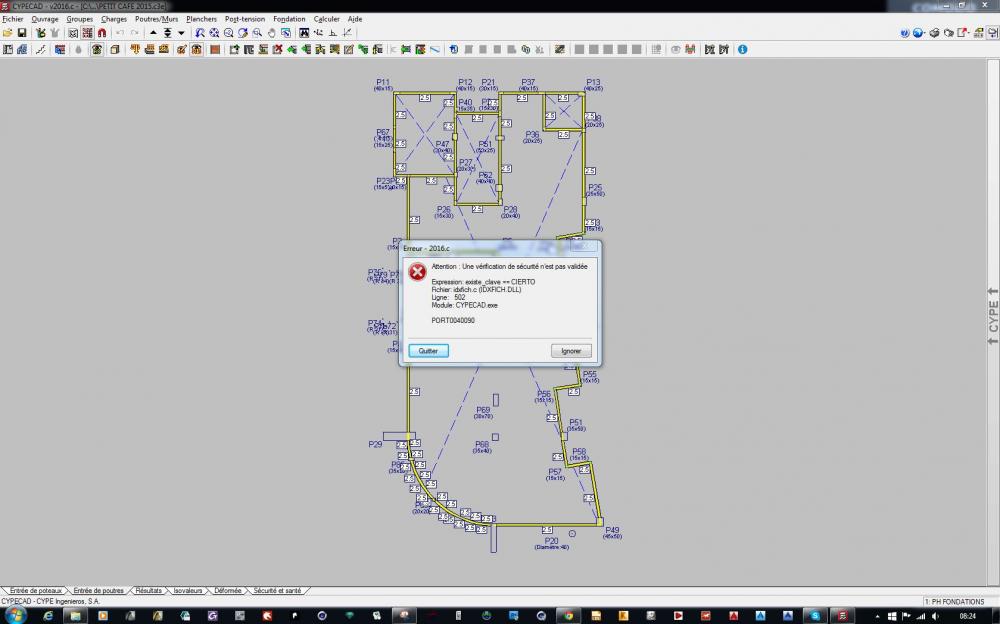This screenshot has height=624, width=1000.
Task: Open the Post-tension menu
Action: pos(245,19)
